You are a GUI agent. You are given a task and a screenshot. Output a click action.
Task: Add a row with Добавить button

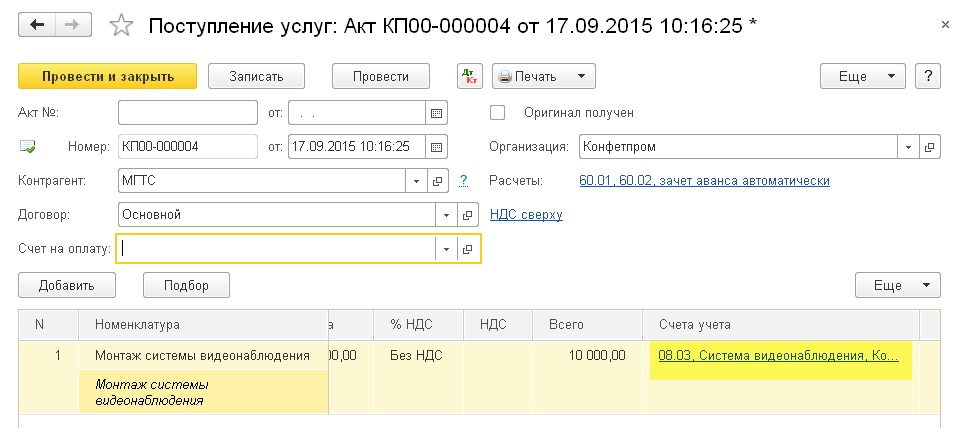click(67, 285)
